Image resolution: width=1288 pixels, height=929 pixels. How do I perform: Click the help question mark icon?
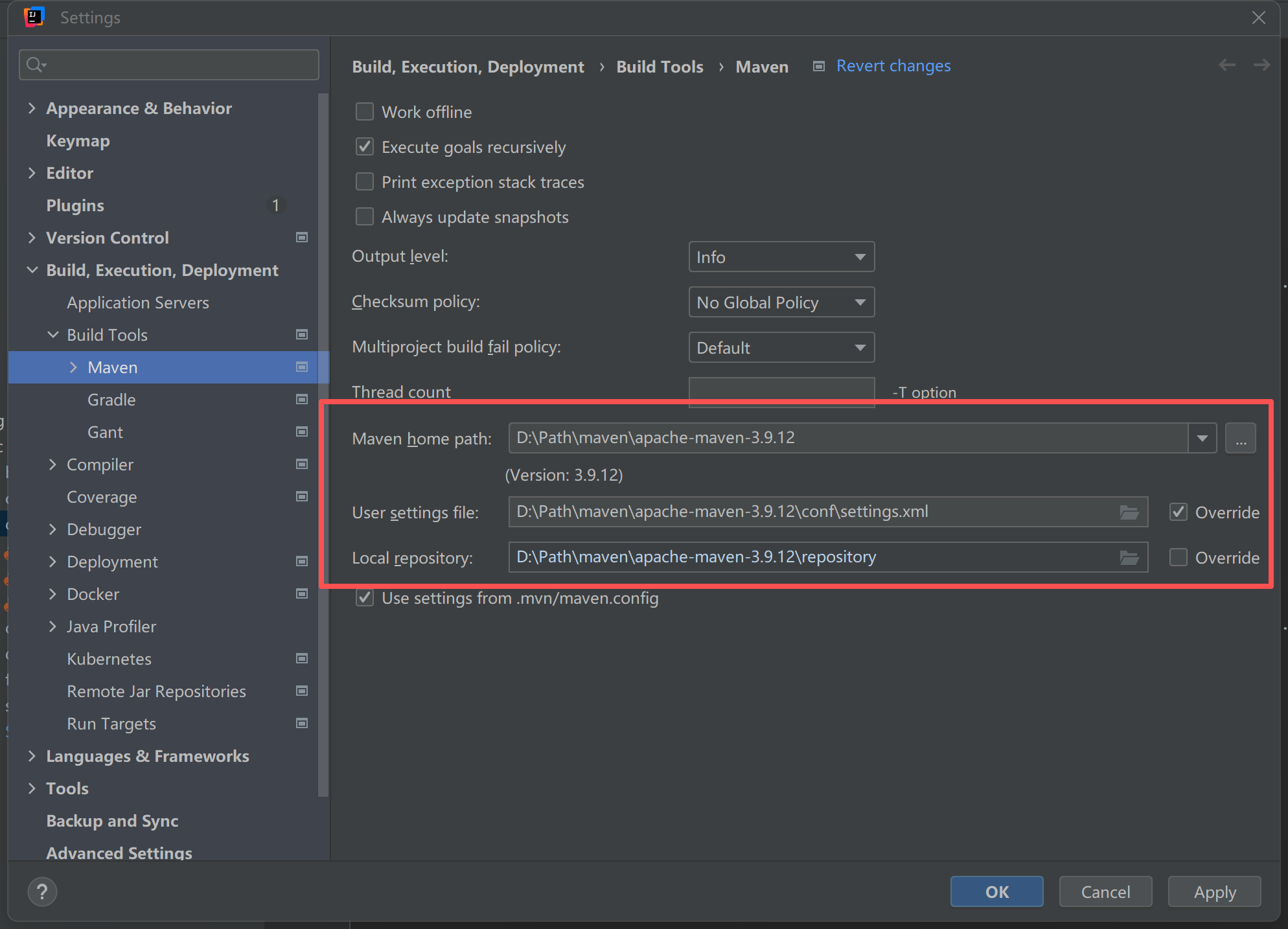pyautogui.click(x=42, y=892)
